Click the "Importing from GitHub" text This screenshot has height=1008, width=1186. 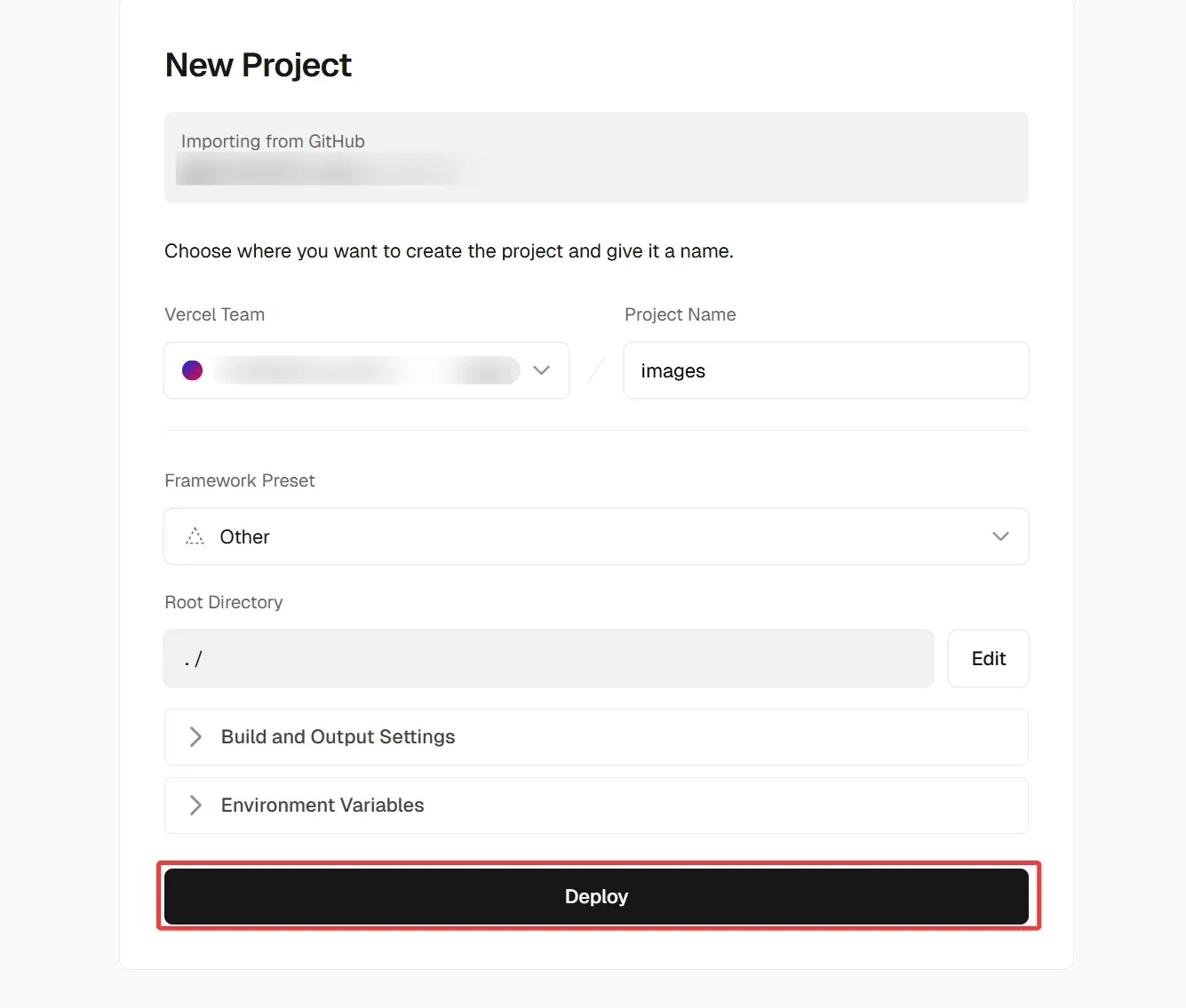(273, 141)
